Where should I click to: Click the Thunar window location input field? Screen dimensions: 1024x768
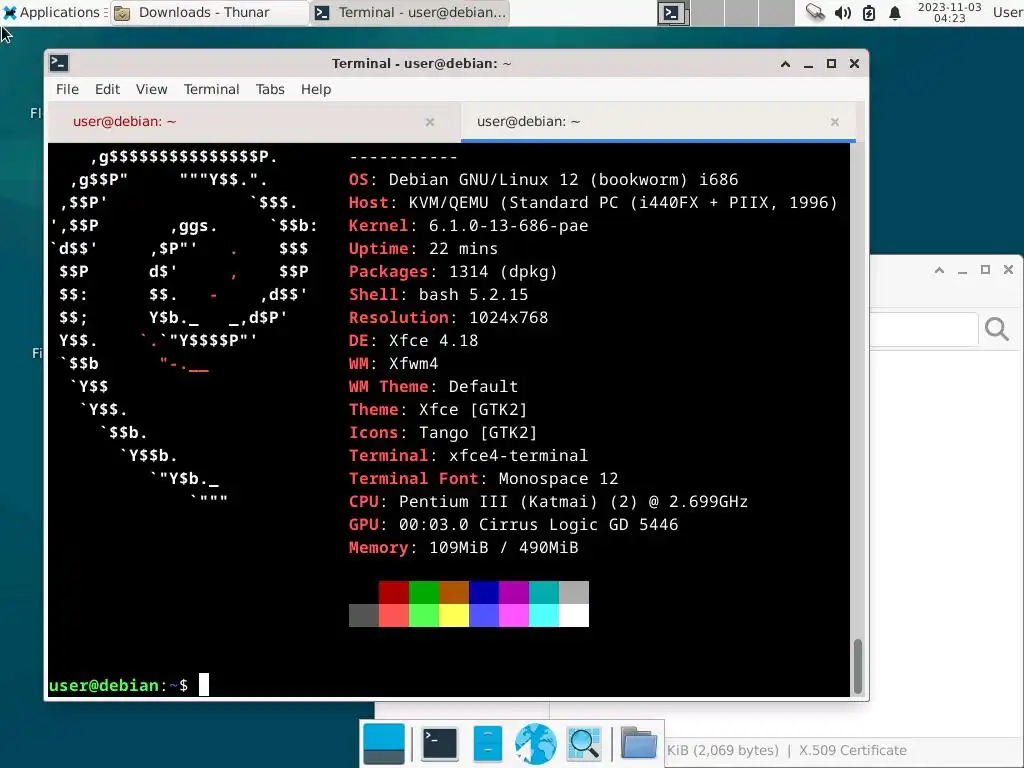point(924,329)
